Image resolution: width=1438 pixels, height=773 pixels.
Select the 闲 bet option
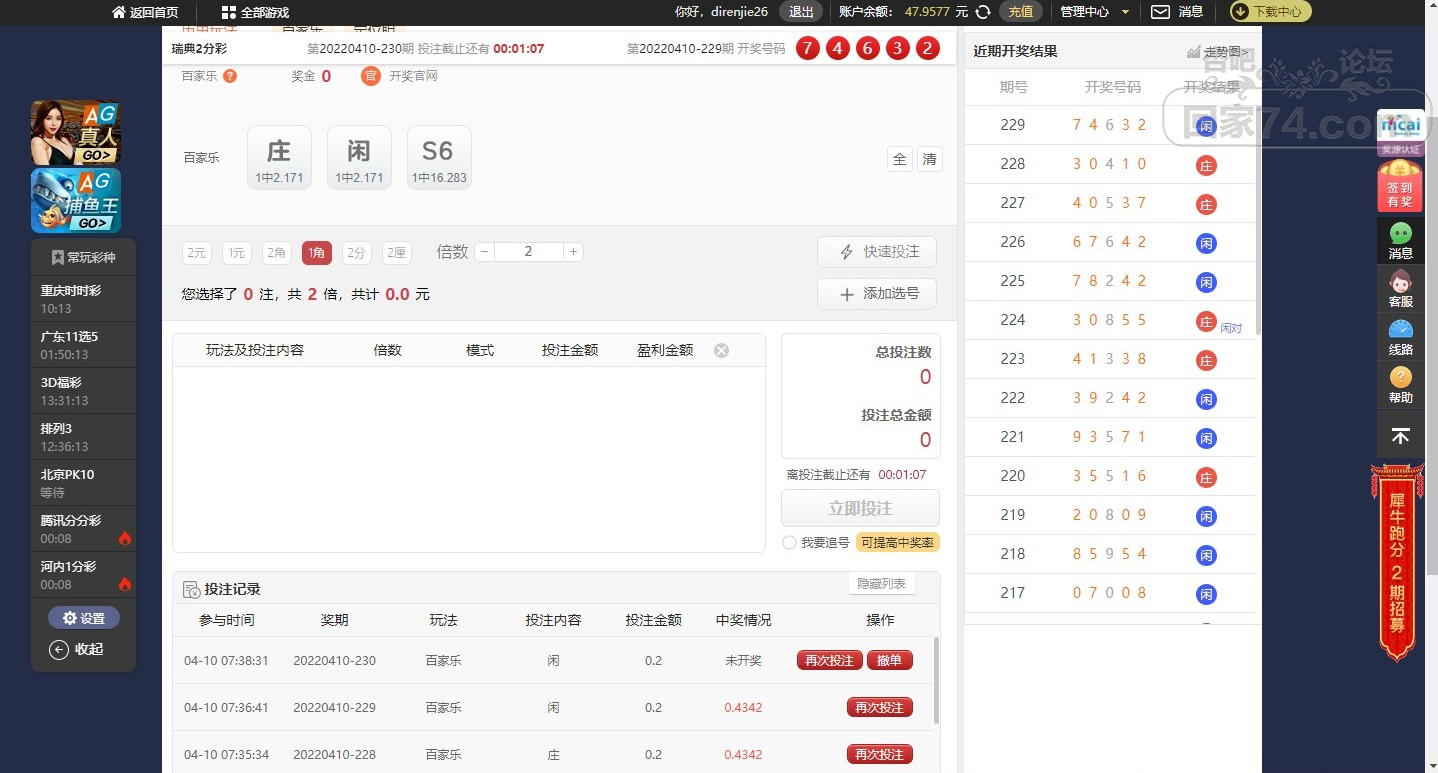click(x=359, y=157)
